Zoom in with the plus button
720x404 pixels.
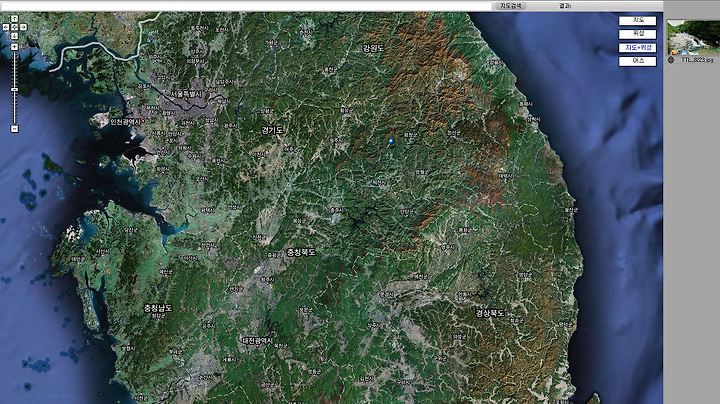click(14, 47)
